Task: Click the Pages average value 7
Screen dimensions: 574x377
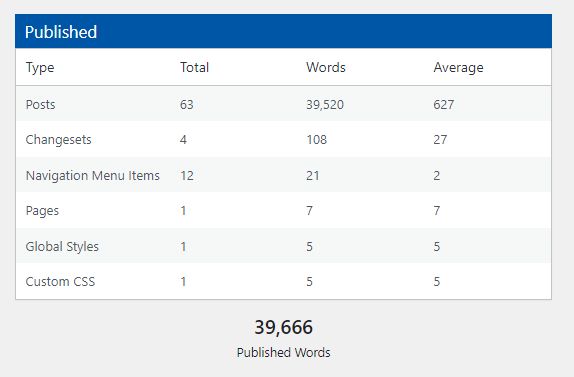Action: tap(437, 210)
